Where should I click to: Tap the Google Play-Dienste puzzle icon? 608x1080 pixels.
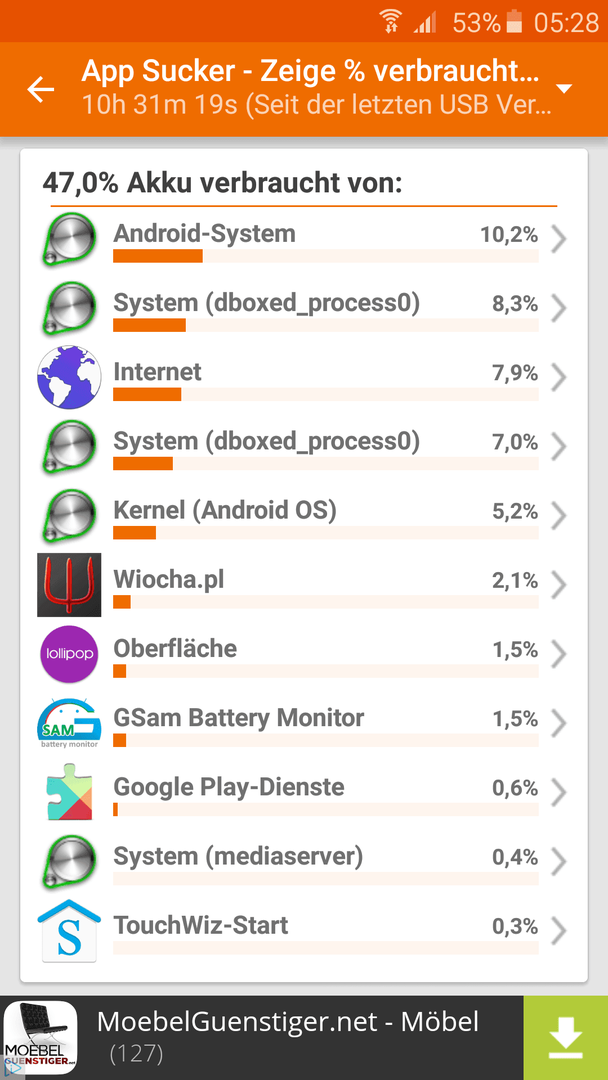click(69, 791)
